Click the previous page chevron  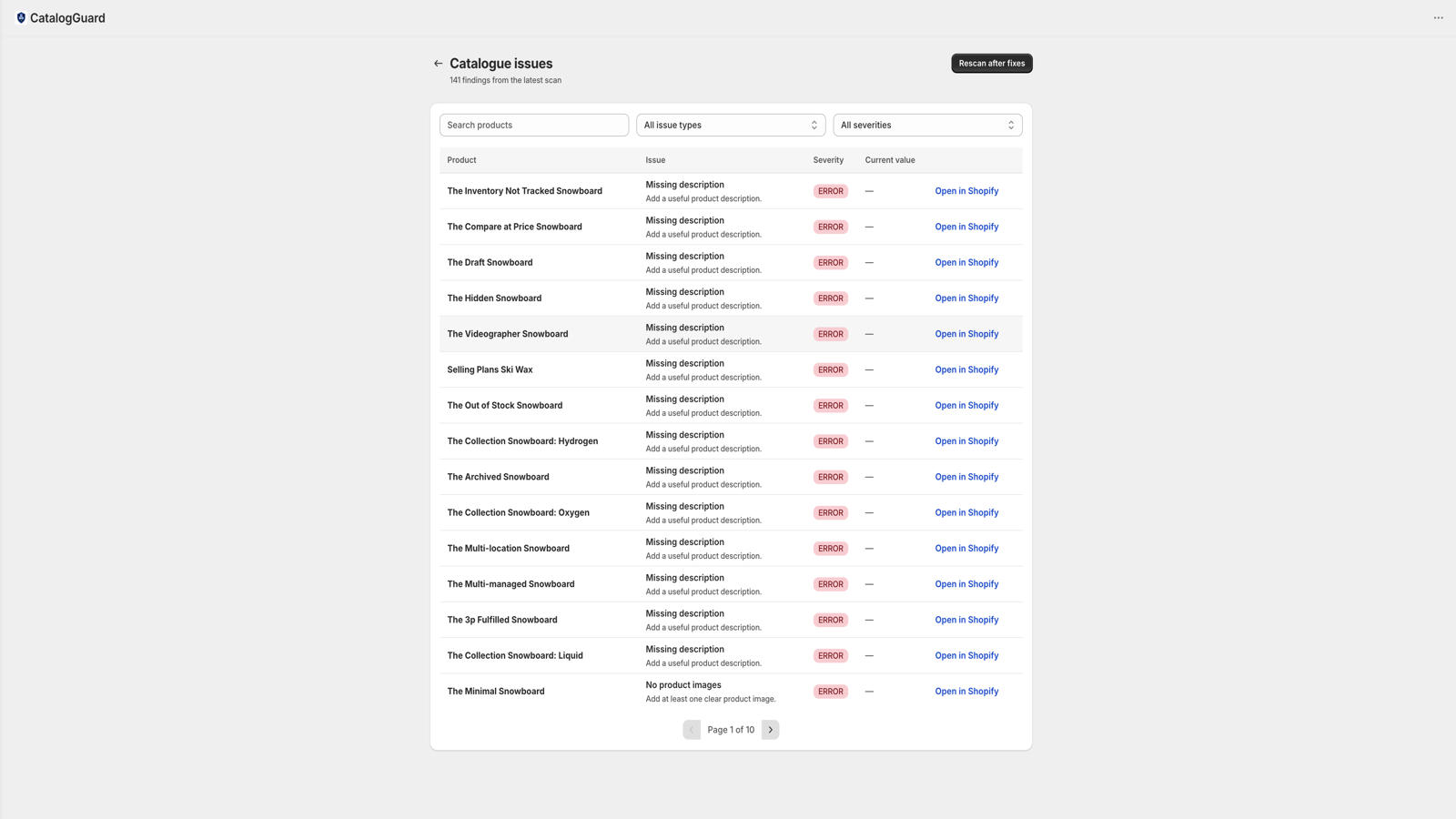[x=692, y=730]
